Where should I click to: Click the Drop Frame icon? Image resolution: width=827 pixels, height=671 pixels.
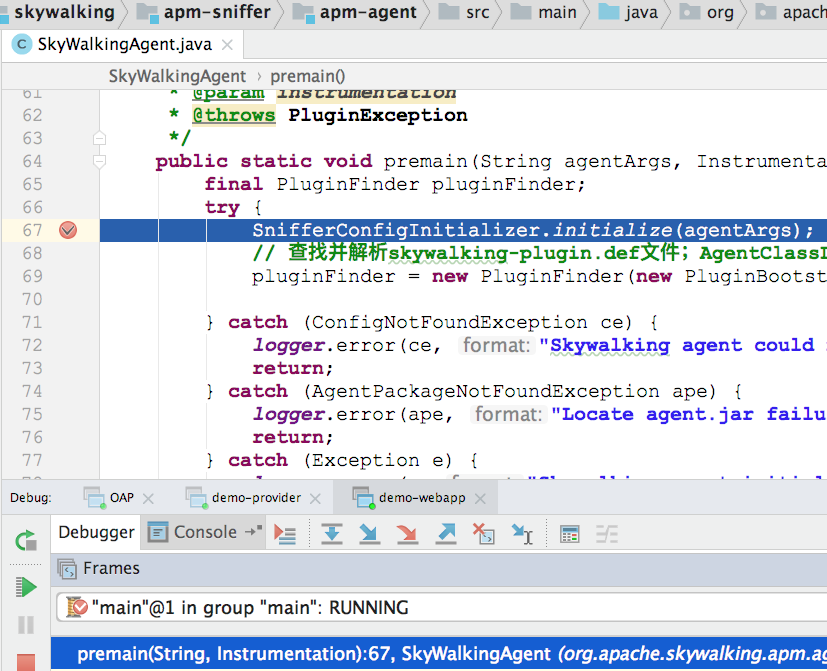(484, 534)
